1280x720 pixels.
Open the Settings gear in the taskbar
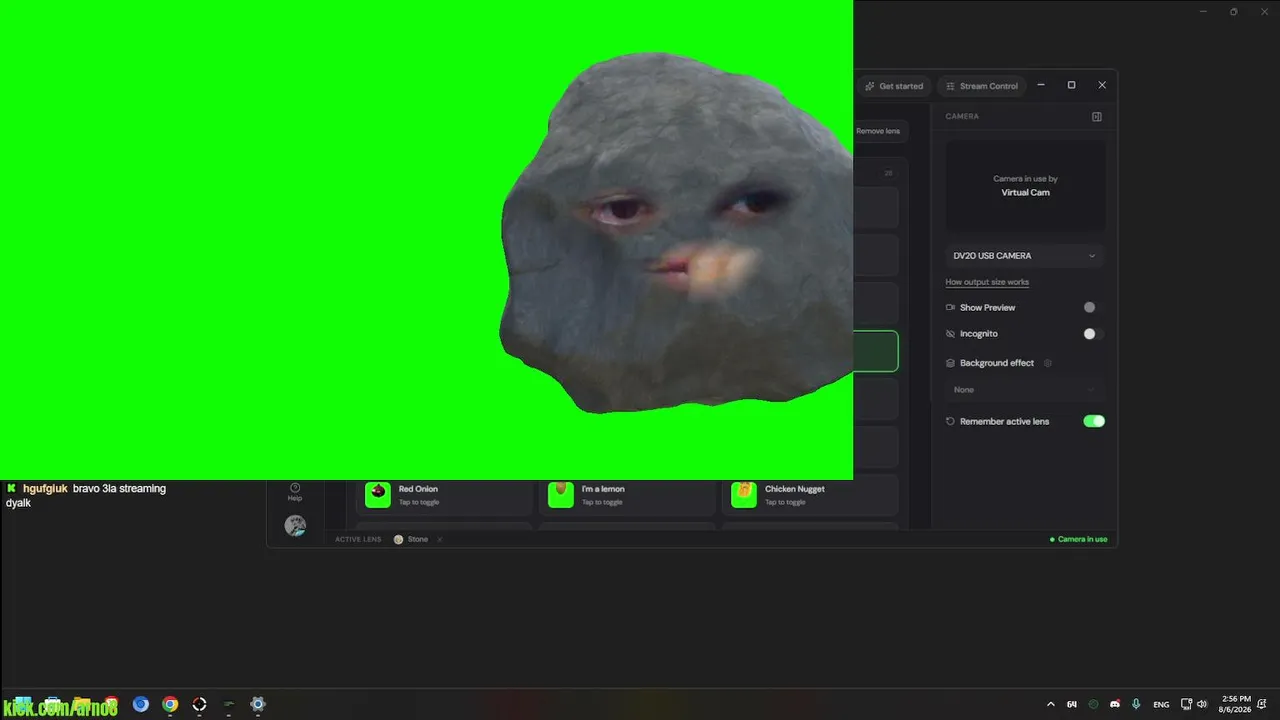click(x=257, y=704)
